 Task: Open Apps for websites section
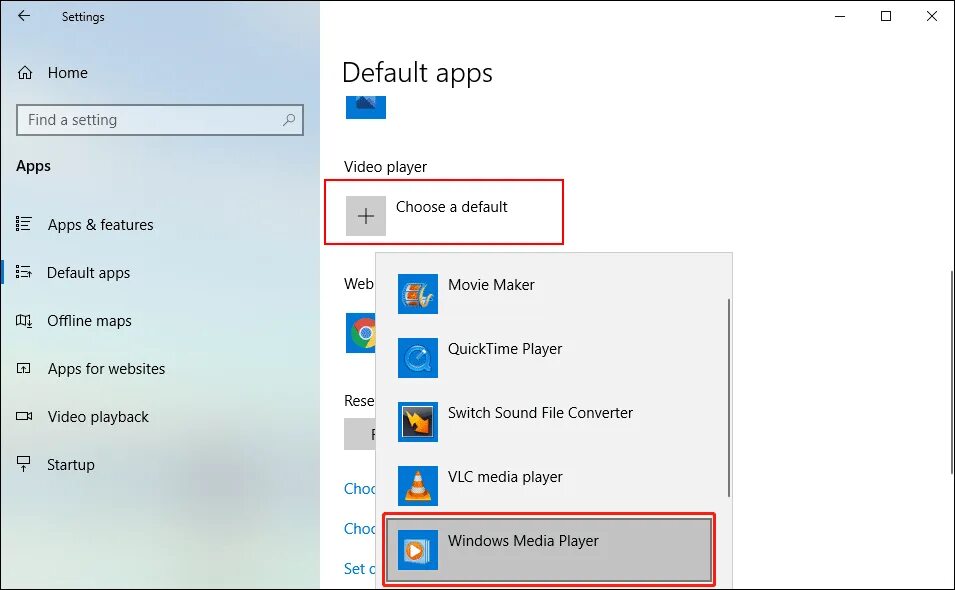[x=106, y=368]
